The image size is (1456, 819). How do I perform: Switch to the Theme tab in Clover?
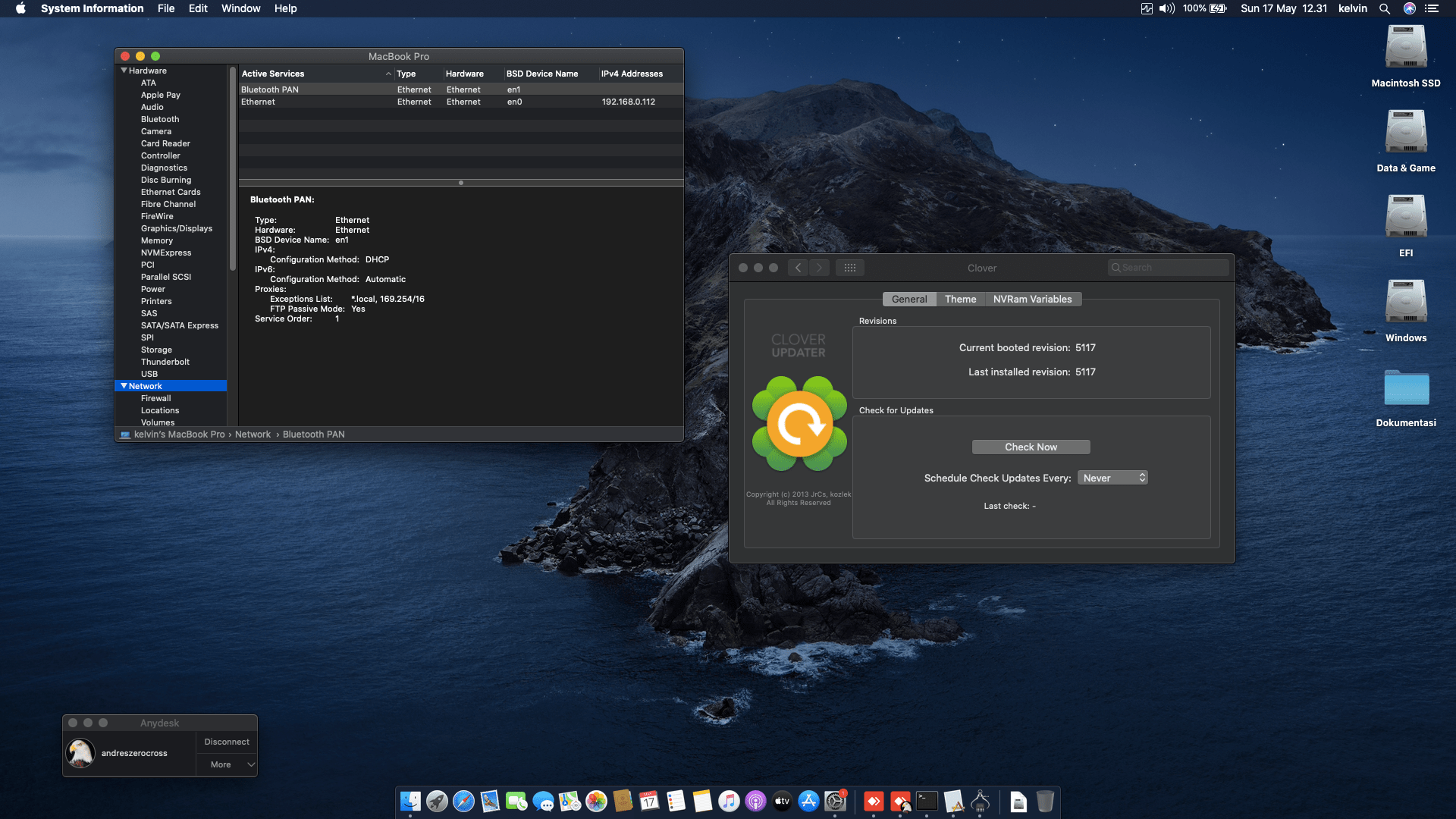click(x=960, y=300)
